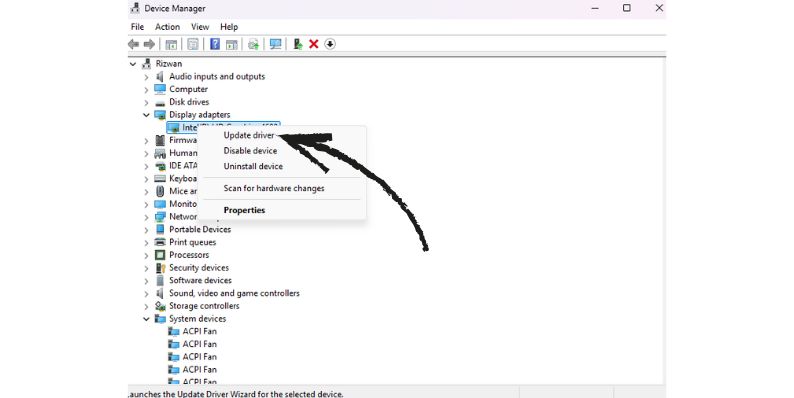Viewport: 794px width, 398px height.
Task: Open the Action menu
Action: (x=167, y=27)
